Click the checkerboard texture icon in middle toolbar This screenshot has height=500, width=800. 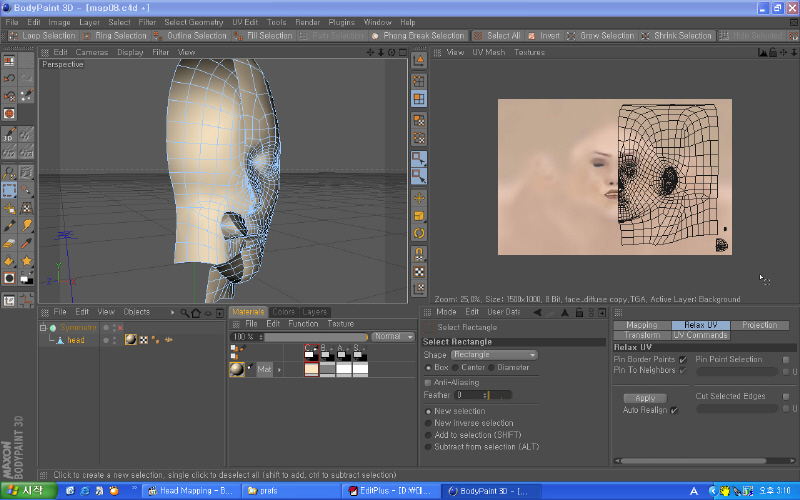click(x=419, y=271)
